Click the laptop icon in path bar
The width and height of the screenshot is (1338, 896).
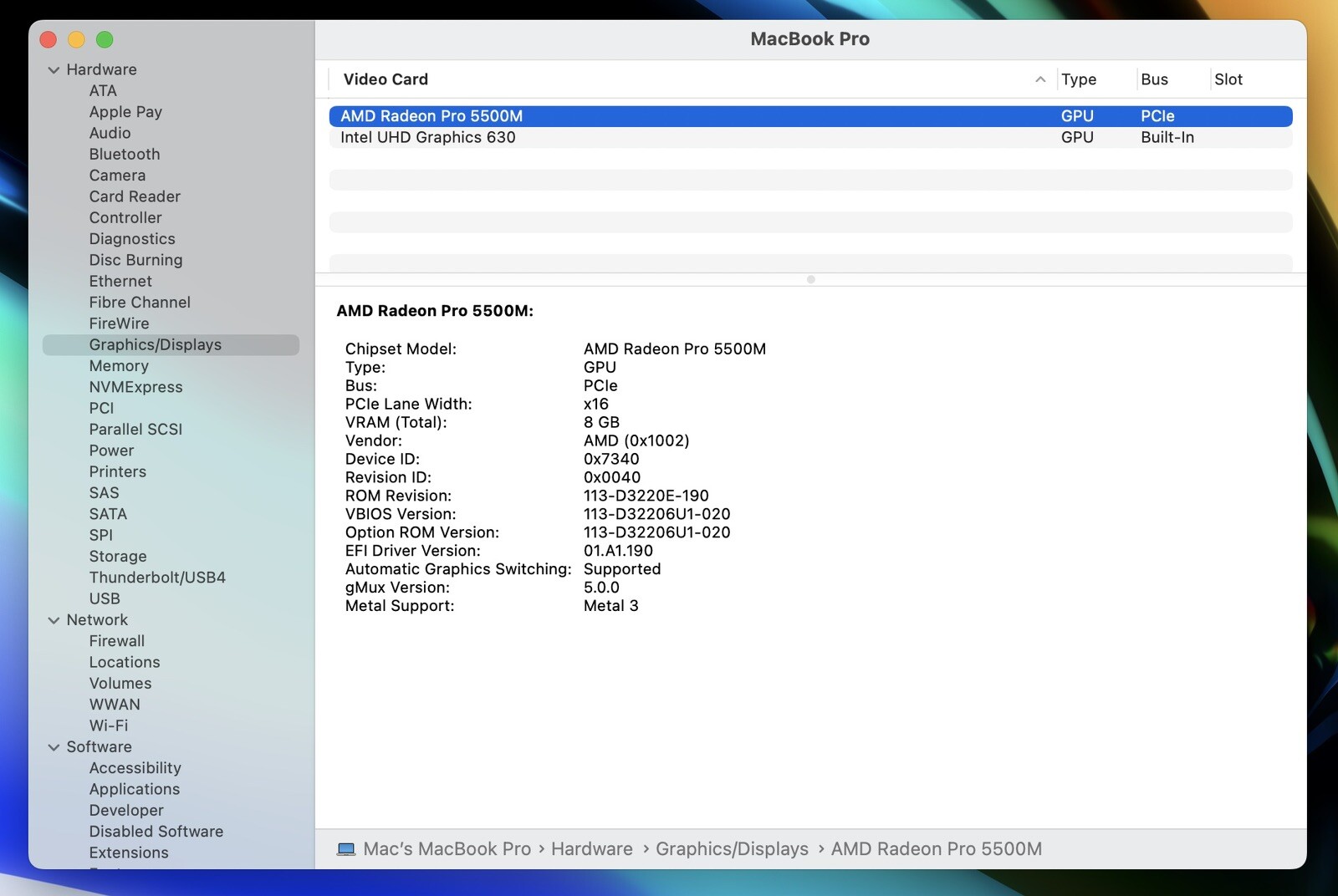pyautogui.click(x=346, y=849)
